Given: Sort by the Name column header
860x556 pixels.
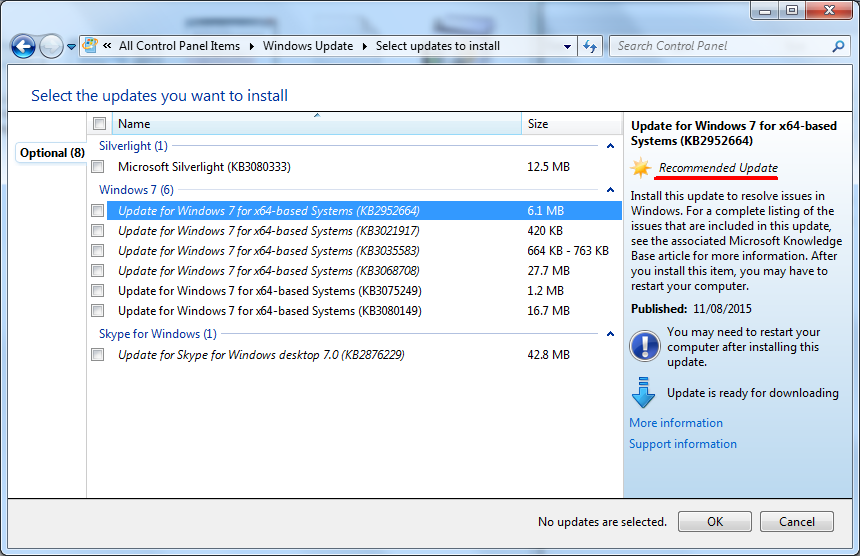Looking at the screenshot, I should 317,124.
